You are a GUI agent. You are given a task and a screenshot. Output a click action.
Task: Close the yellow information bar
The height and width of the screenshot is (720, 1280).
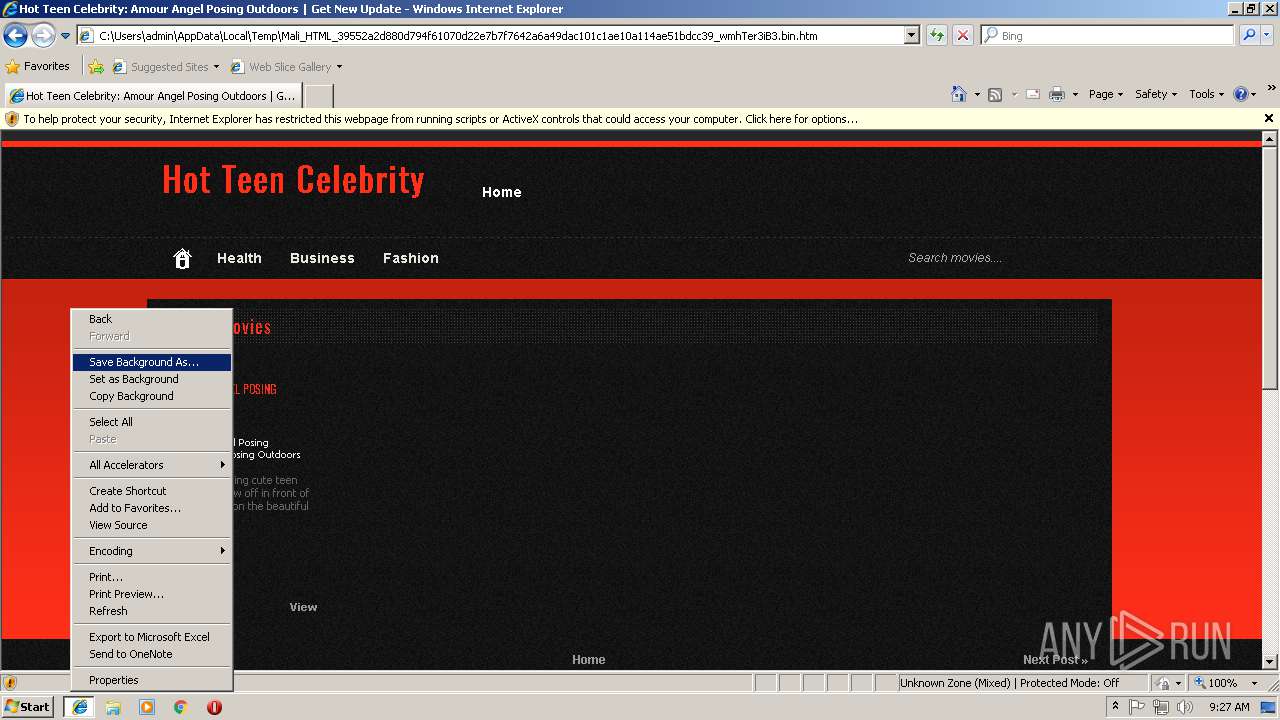click(x=1269, y=118)
